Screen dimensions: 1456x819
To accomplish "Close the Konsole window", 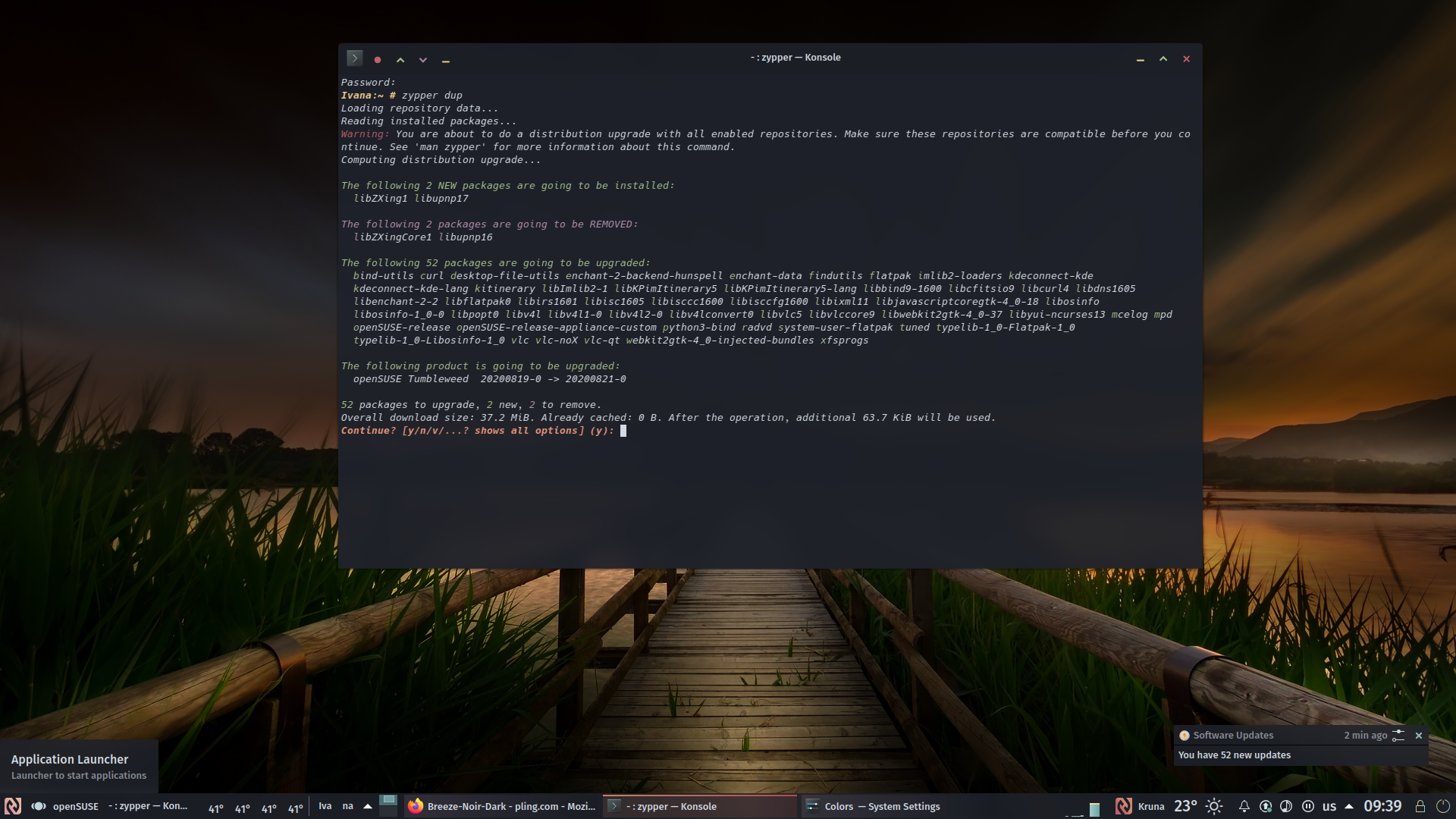I will (x=1187, y=59).
